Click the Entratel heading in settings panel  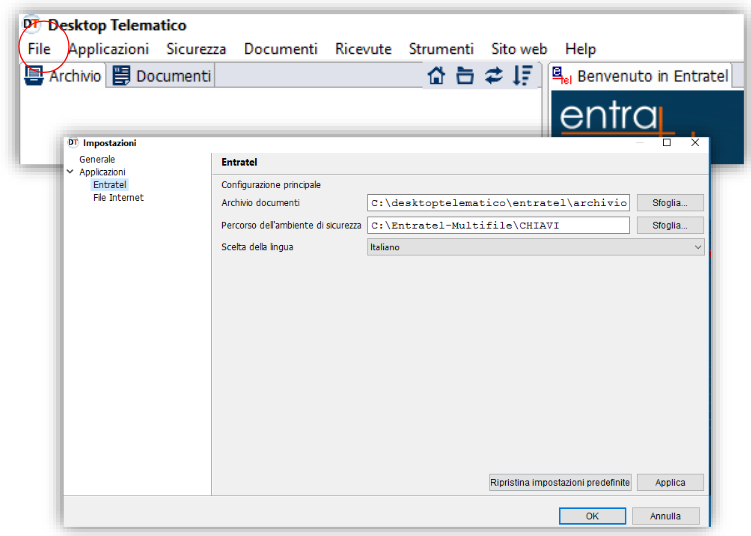239,162
